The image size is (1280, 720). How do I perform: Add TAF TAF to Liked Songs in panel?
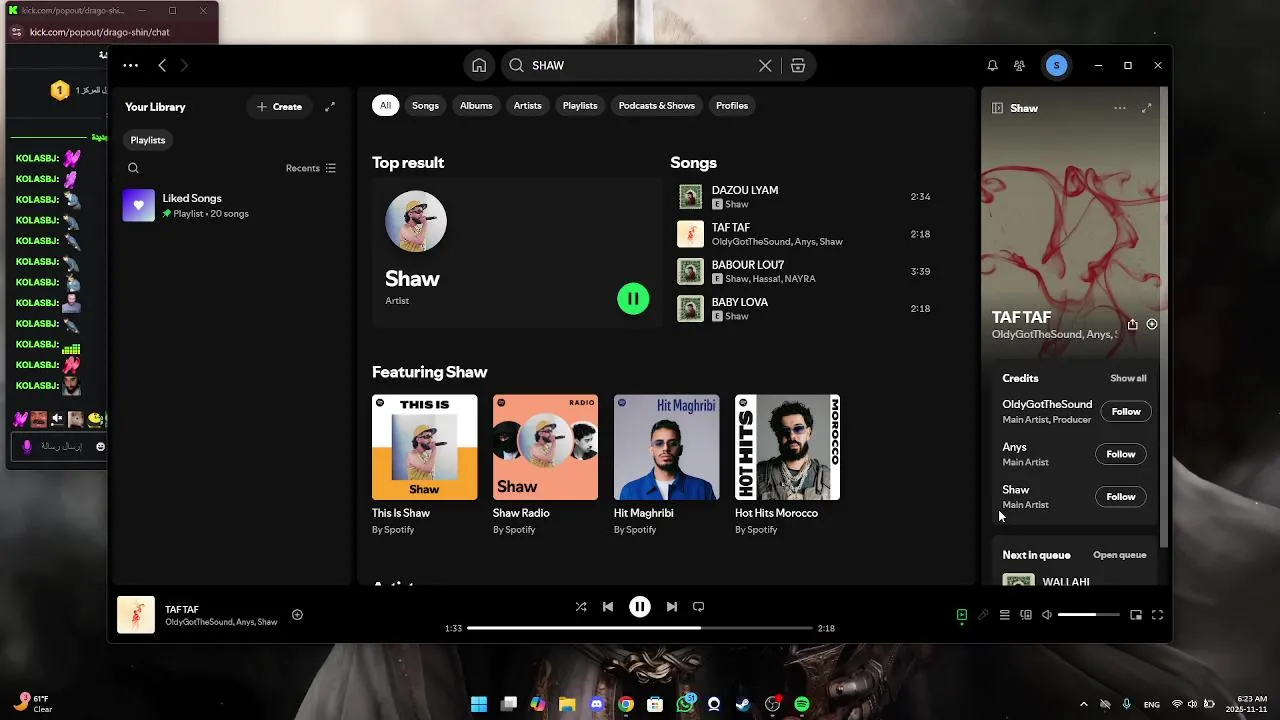pos(1152,324)
